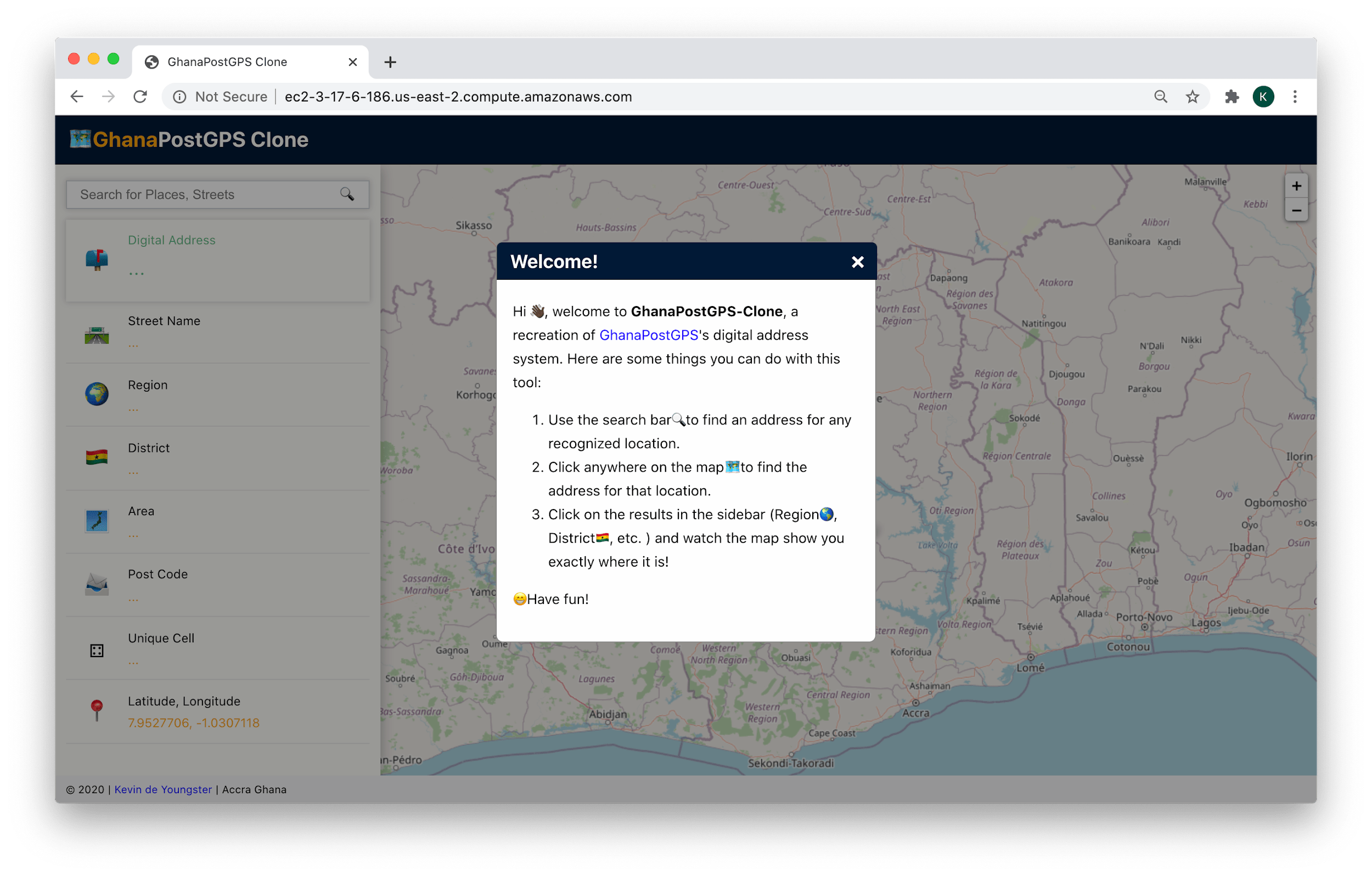Click Natitingou on the map

point(1044,324)
